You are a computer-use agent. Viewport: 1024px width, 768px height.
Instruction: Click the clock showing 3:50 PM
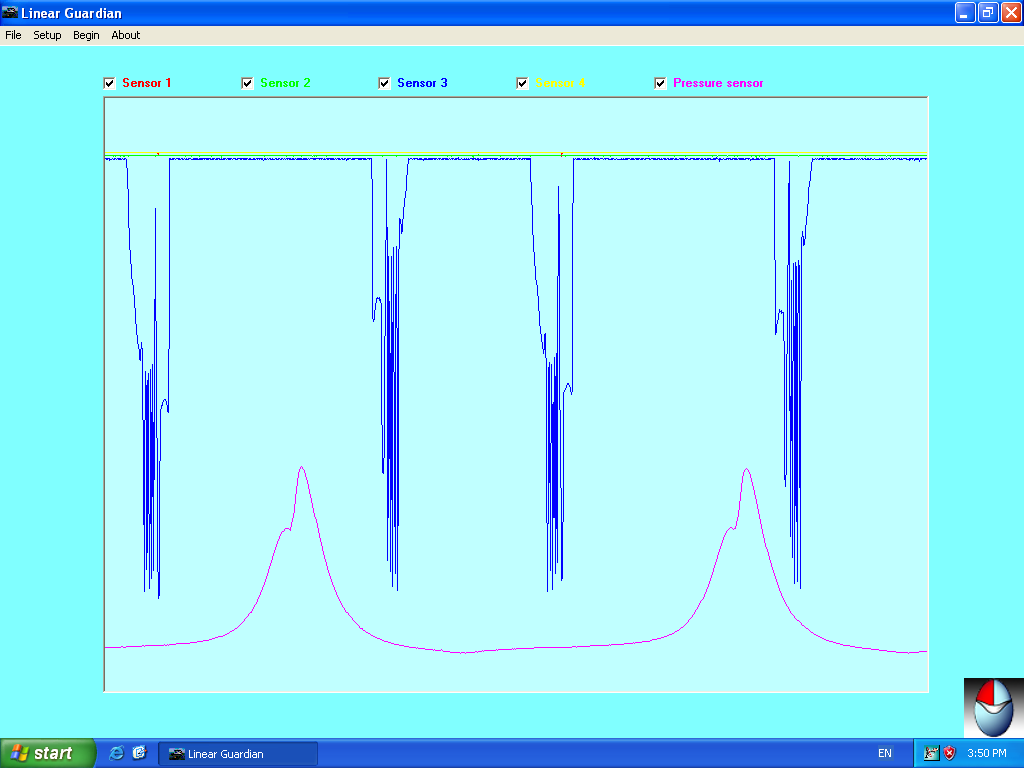coord(988,753)
